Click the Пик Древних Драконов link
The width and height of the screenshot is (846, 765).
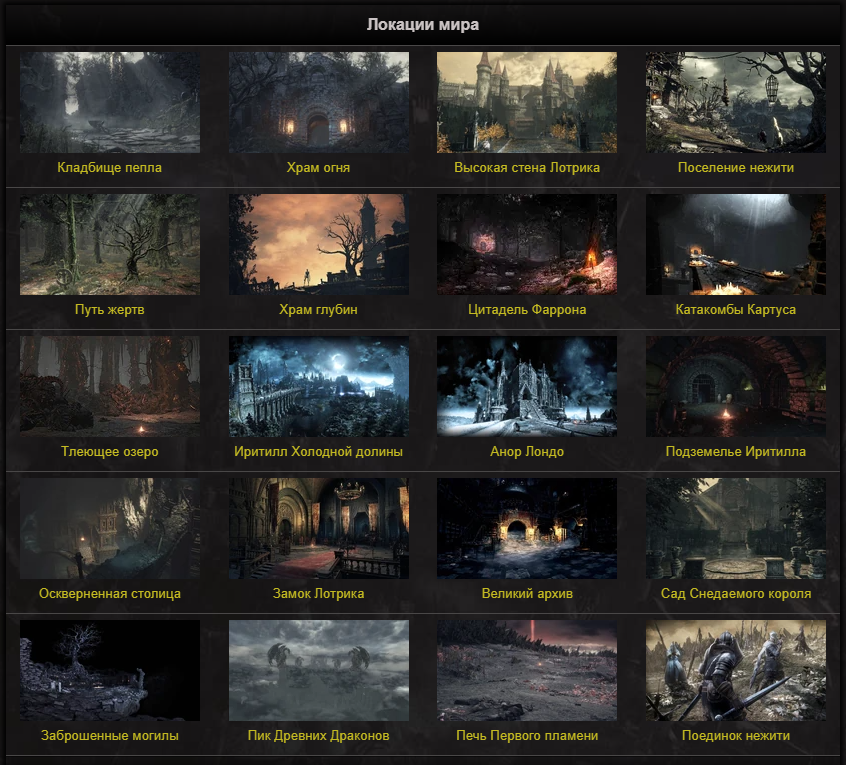(318, 735)
